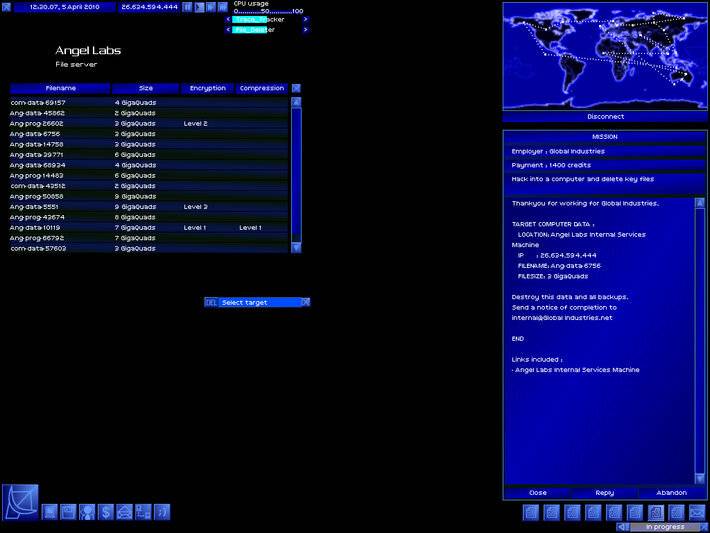Open the send mail envelope icon

click(x=125, y=512)
